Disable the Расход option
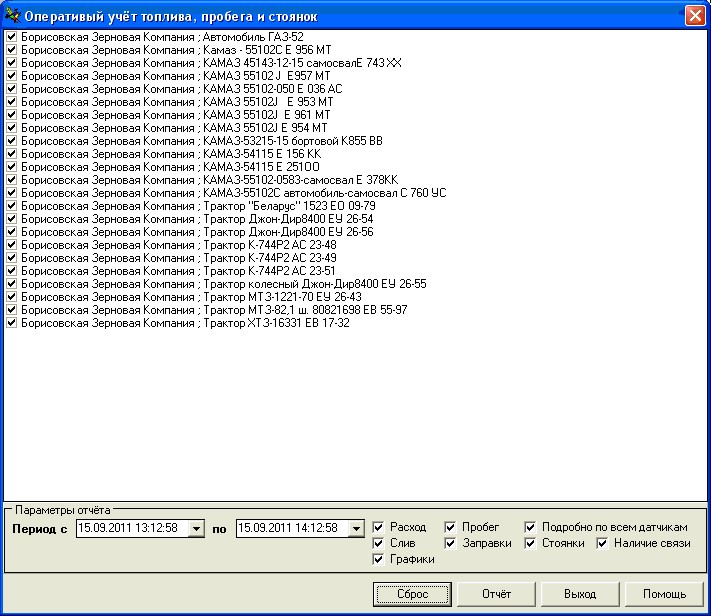 [x=379, y=527]
